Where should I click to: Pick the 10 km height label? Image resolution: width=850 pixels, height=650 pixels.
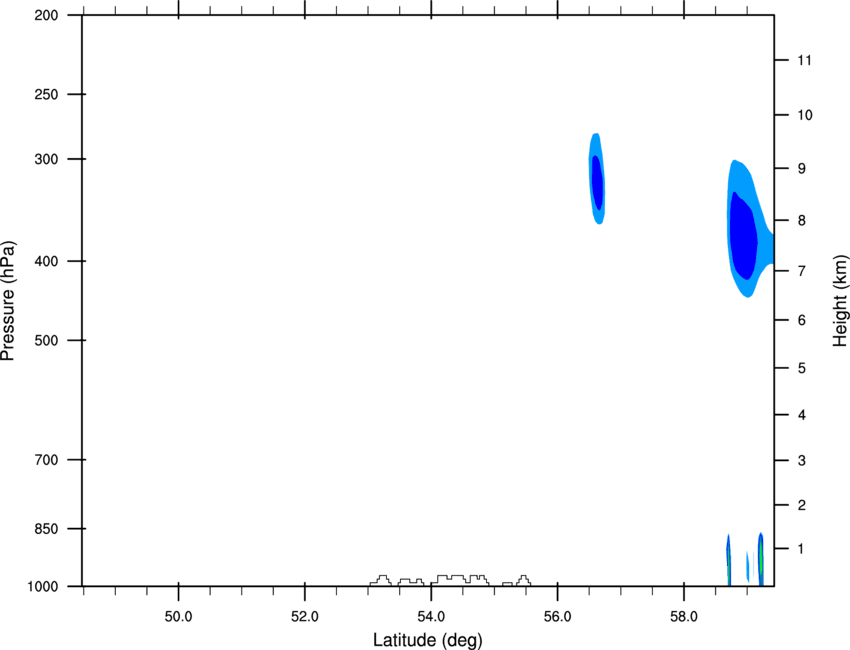pos(805,115)
